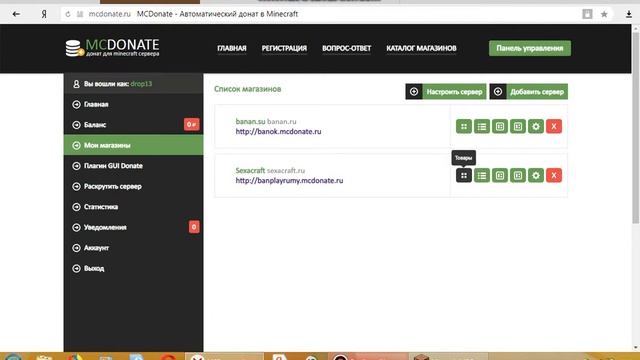Open Плагин GUI Donate in sidebar

click(133, 166)
